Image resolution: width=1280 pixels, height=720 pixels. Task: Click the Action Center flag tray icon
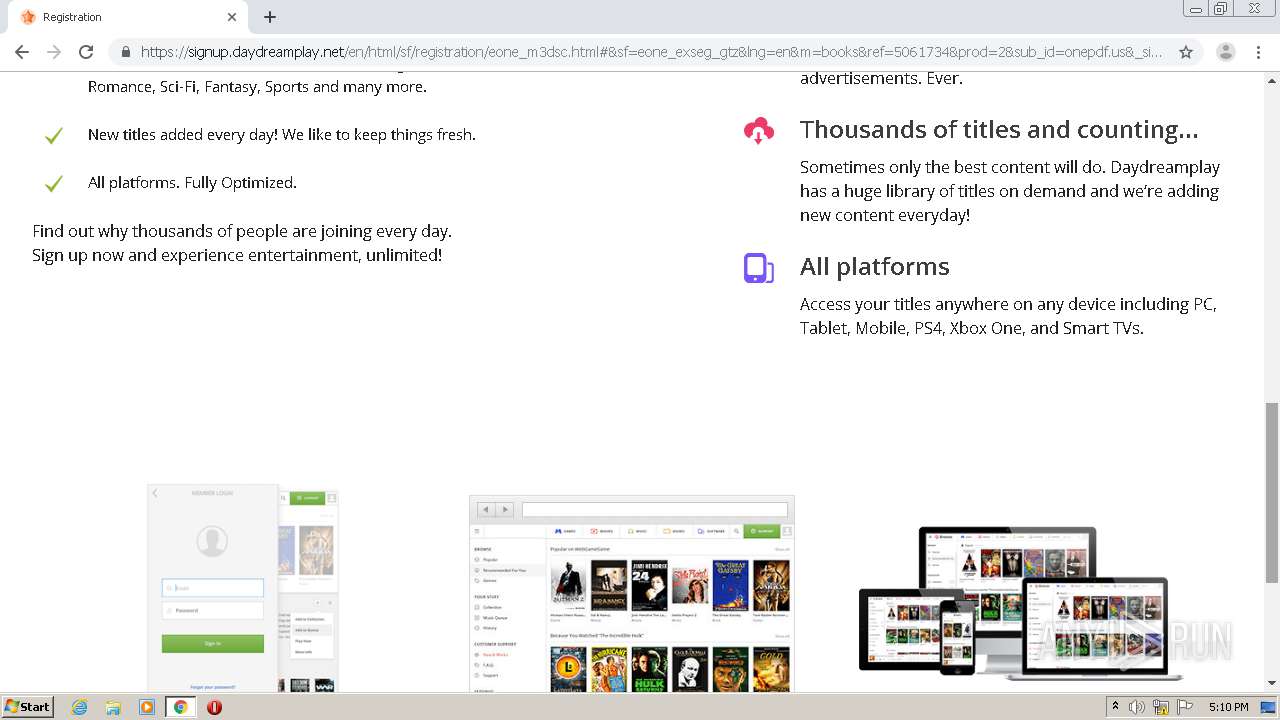1185,707
